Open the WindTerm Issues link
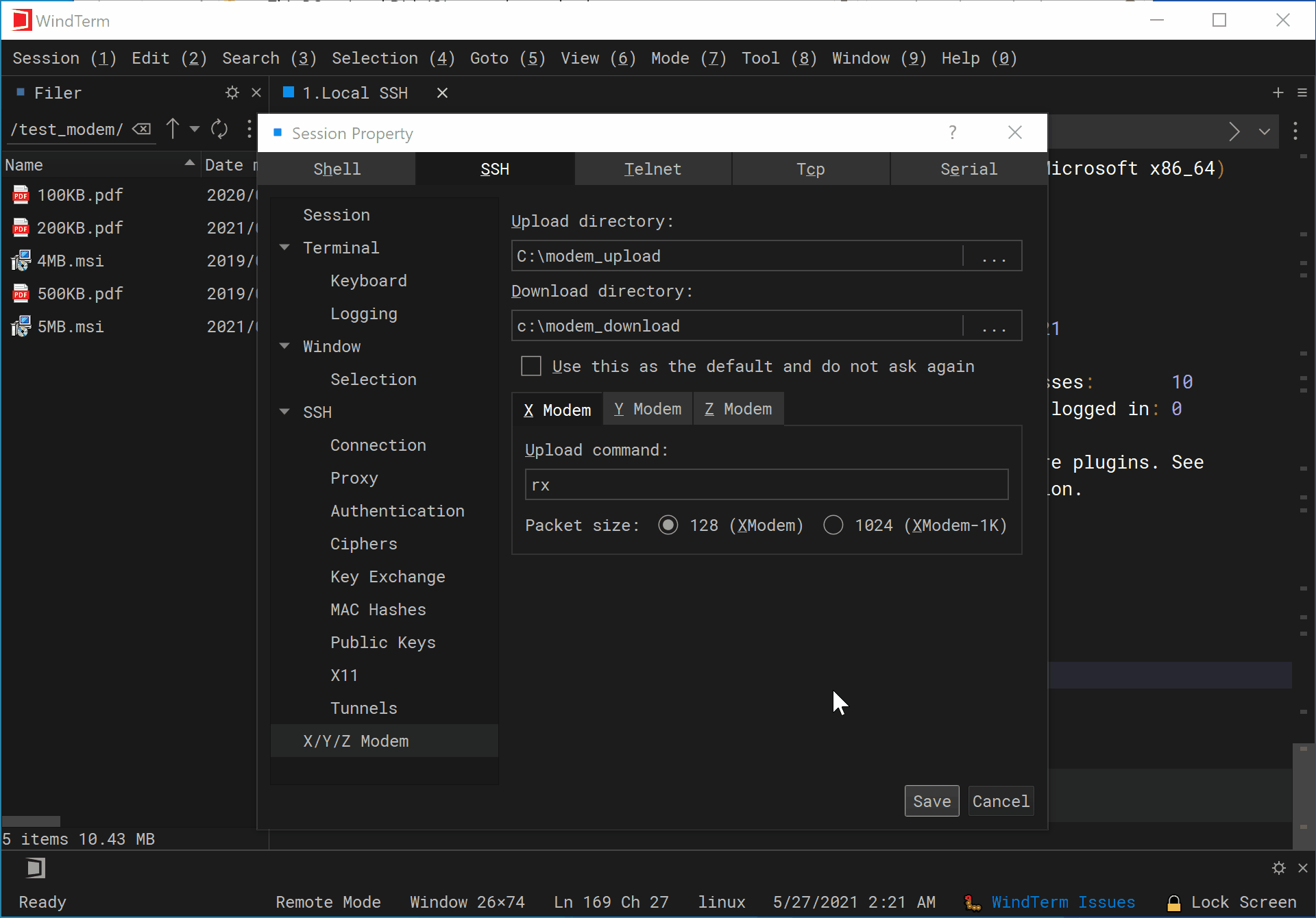The image size is (1316, 918). (x=1062, y=902)
